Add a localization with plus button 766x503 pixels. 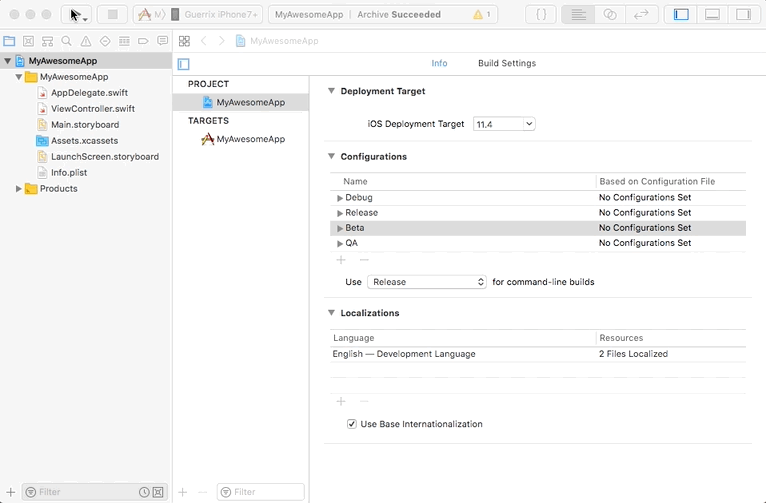341,401
